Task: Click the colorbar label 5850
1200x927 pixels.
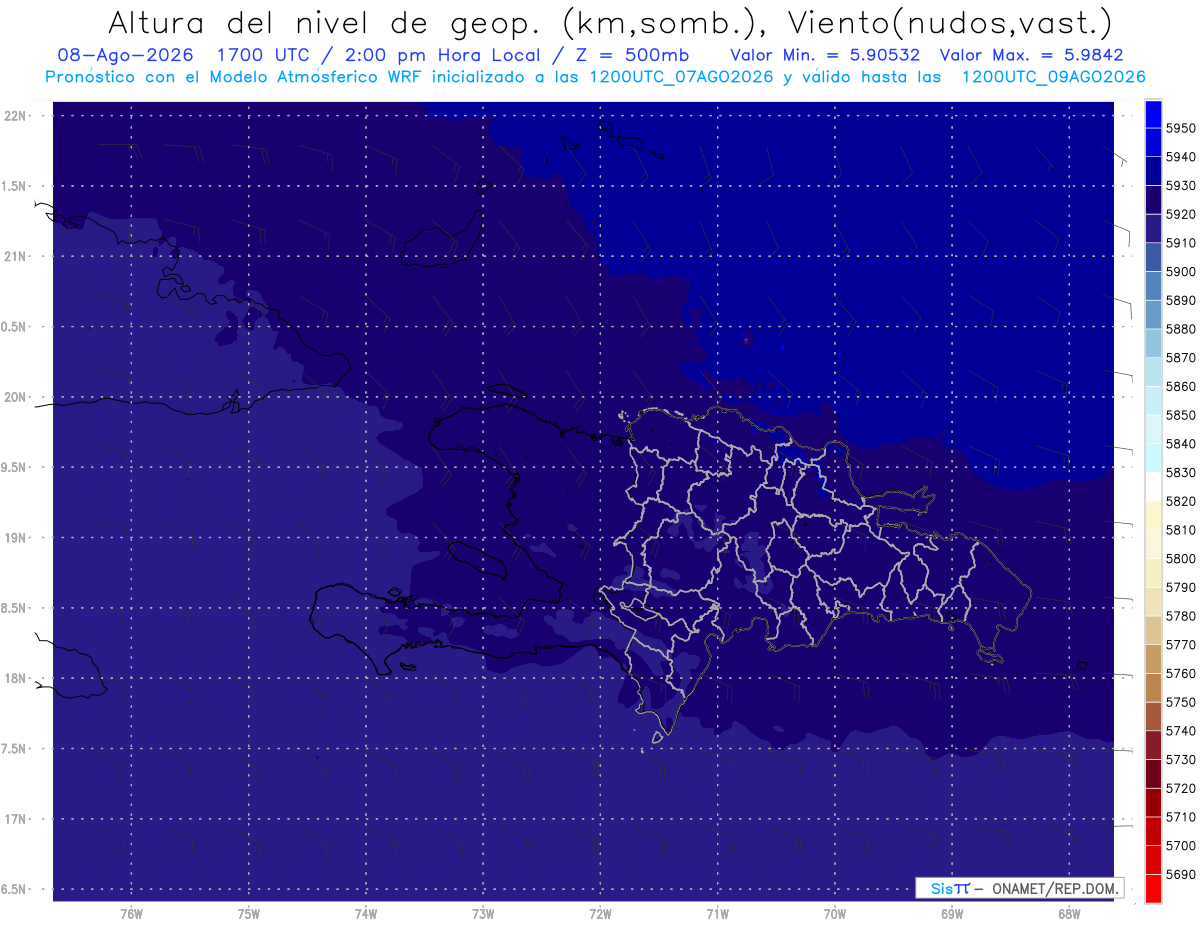Action: click(1181, 415)
